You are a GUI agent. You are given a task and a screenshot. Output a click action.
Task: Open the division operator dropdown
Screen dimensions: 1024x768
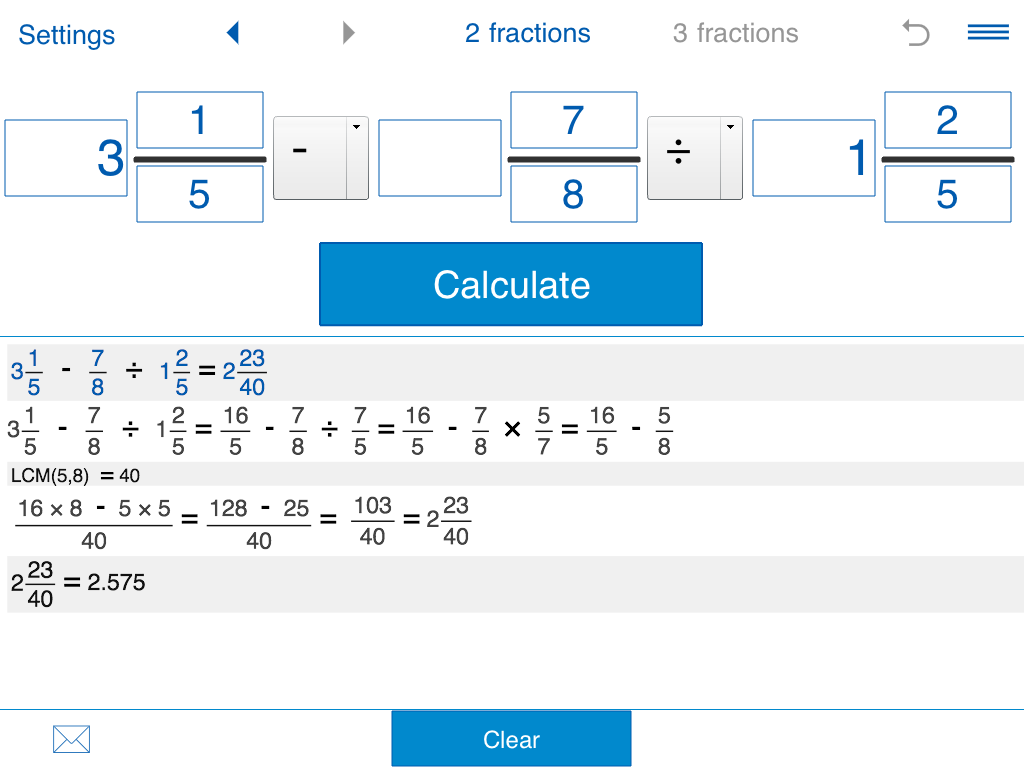694,158
